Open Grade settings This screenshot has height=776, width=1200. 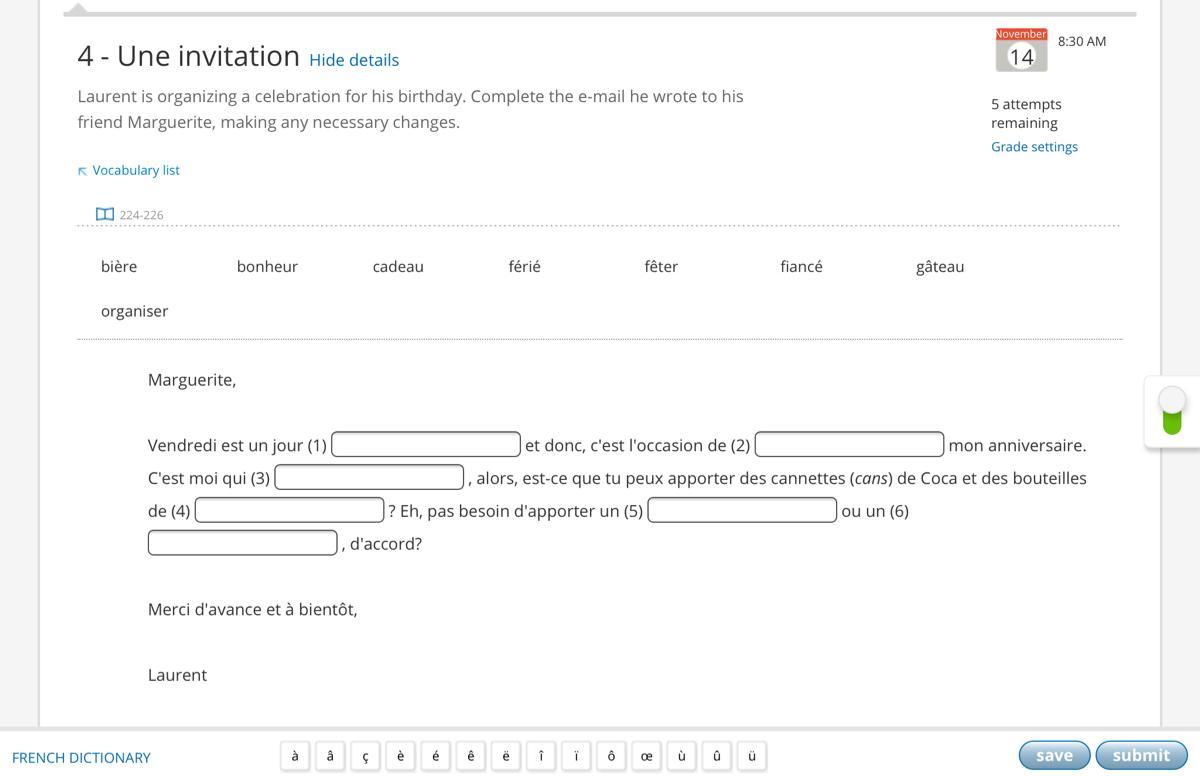click(x=1034, y=146)
